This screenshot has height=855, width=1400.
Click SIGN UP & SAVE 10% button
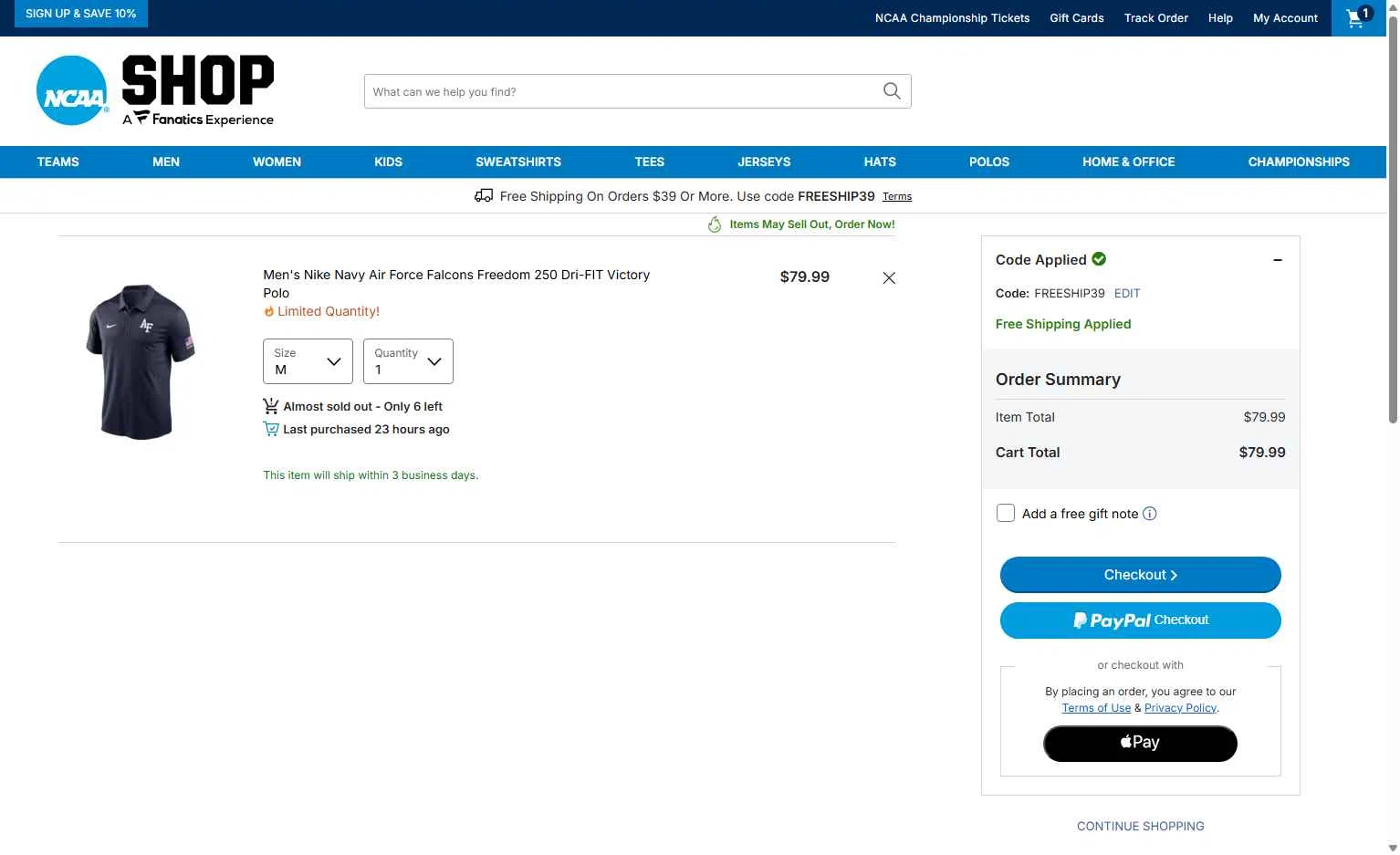(x=80, y=14)
